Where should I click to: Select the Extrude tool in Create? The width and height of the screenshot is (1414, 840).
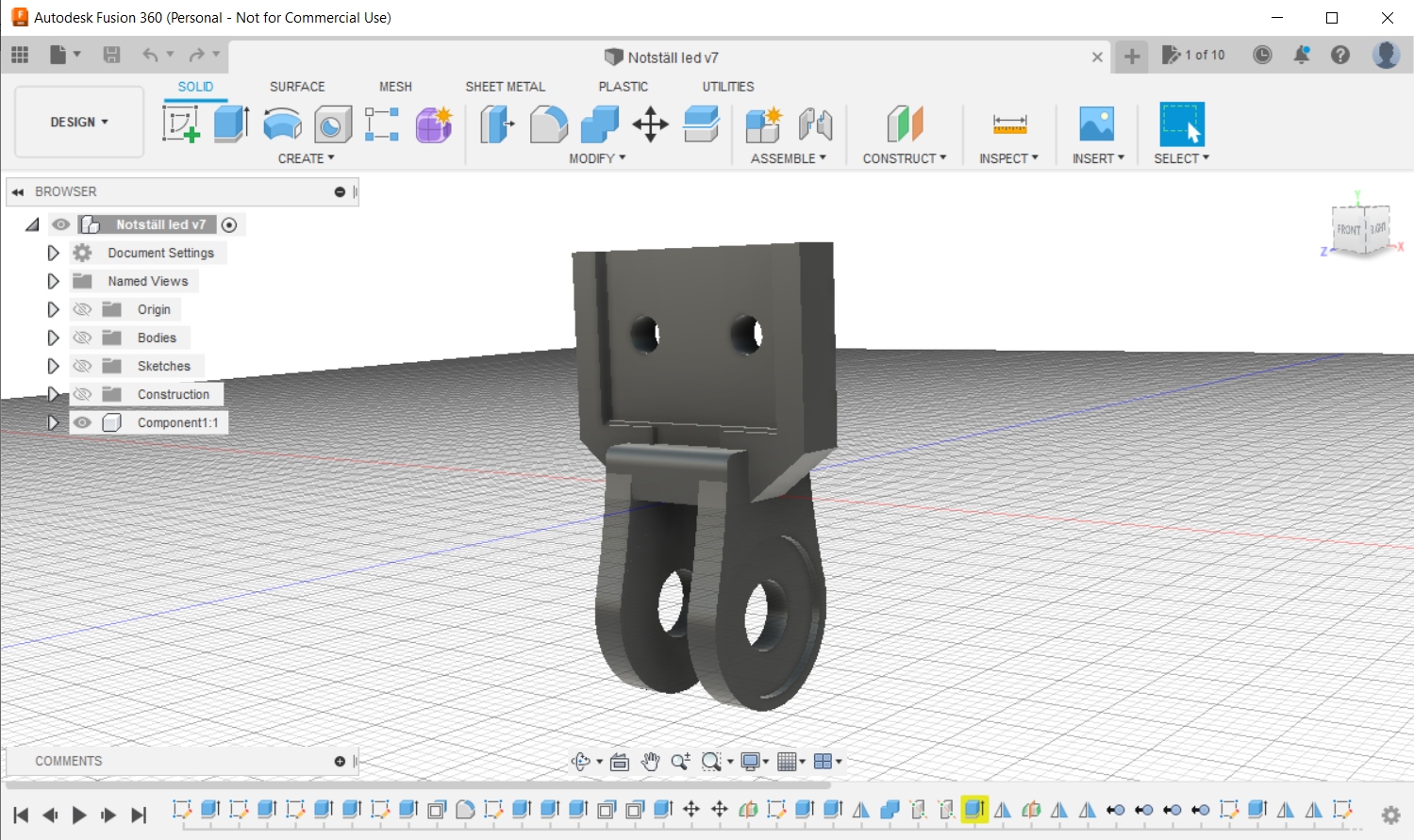(231, 124)
